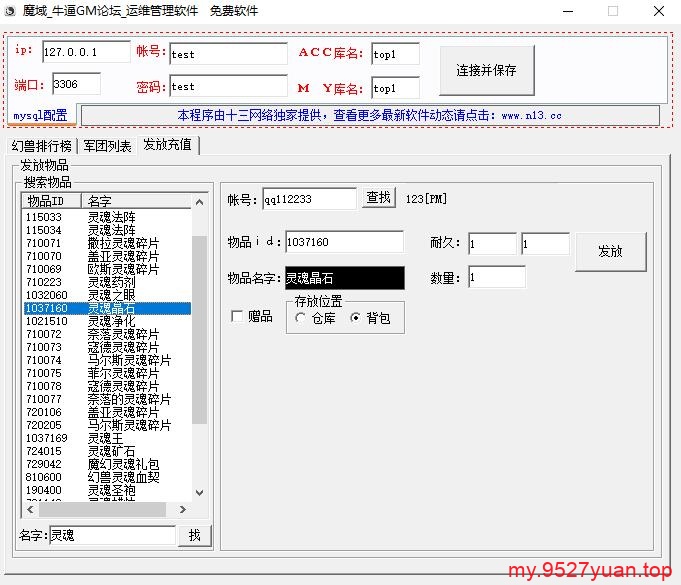
Task: Select row 710077 奈落的灵魂碎片
Action: [x=107, y=399]
